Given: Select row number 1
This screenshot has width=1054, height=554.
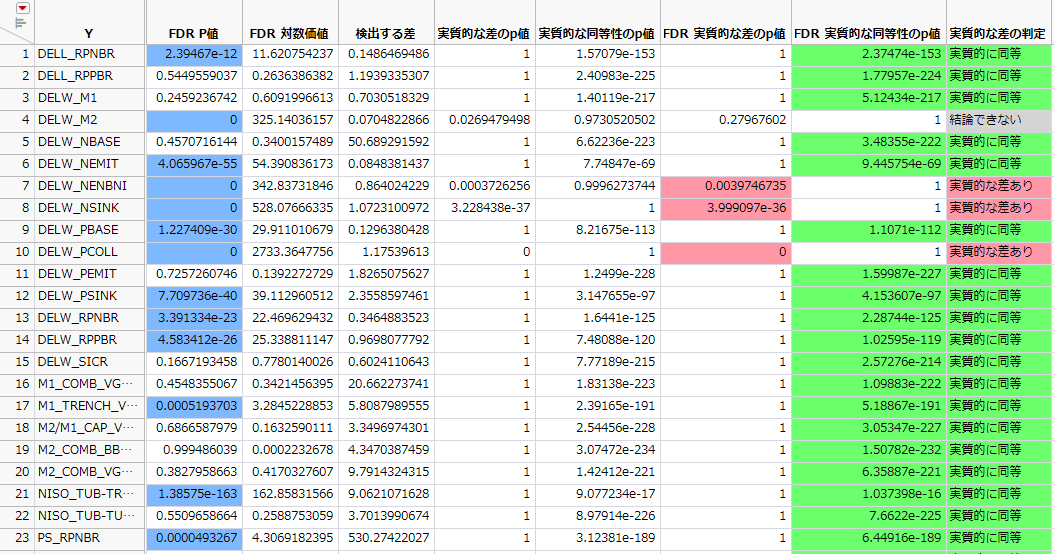Looking at the screenshot, I should 17,54.
